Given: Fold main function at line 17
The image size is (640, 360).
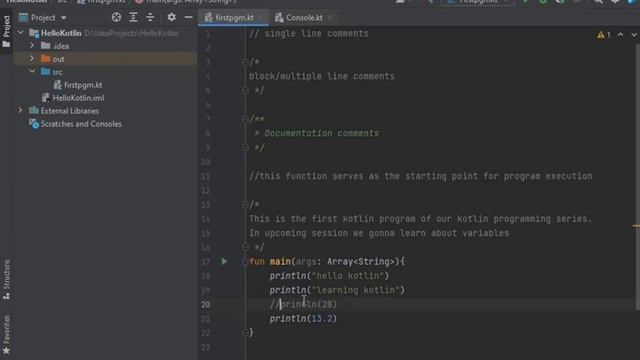Looking at the screenshot, I should pyautogui.click(x=245, y=261).
